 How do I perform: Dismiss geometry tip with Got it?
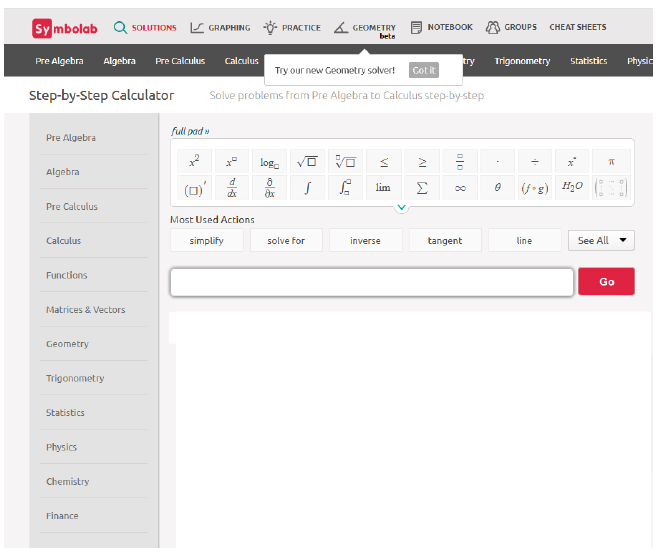[424, 70]
